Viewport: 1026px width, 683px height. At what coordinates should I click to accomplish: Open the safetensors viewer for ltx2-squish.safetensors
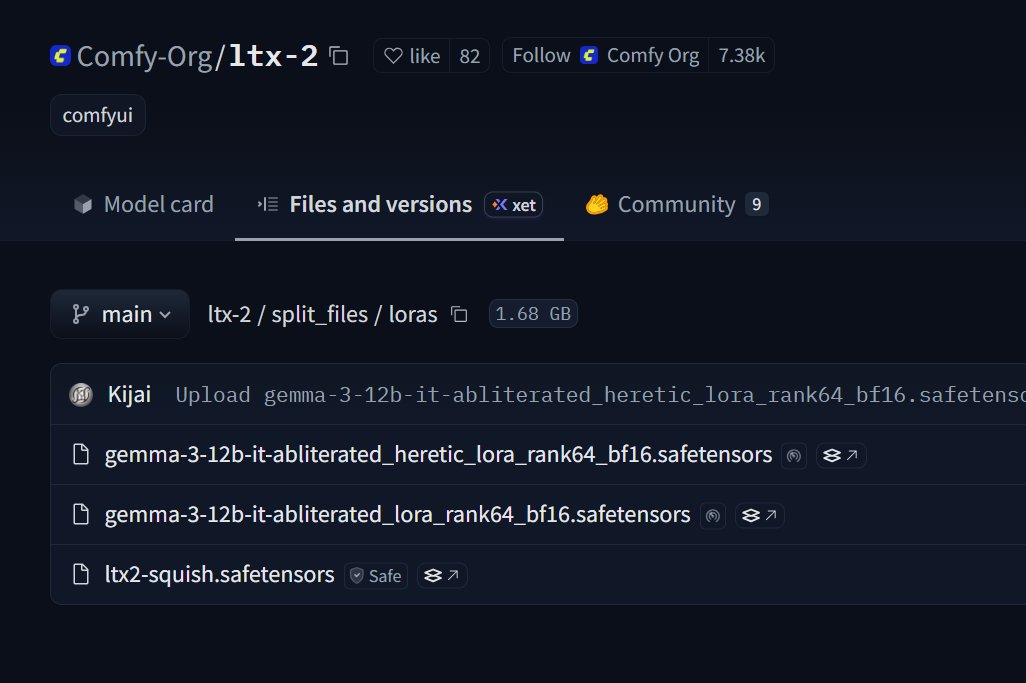442,575
